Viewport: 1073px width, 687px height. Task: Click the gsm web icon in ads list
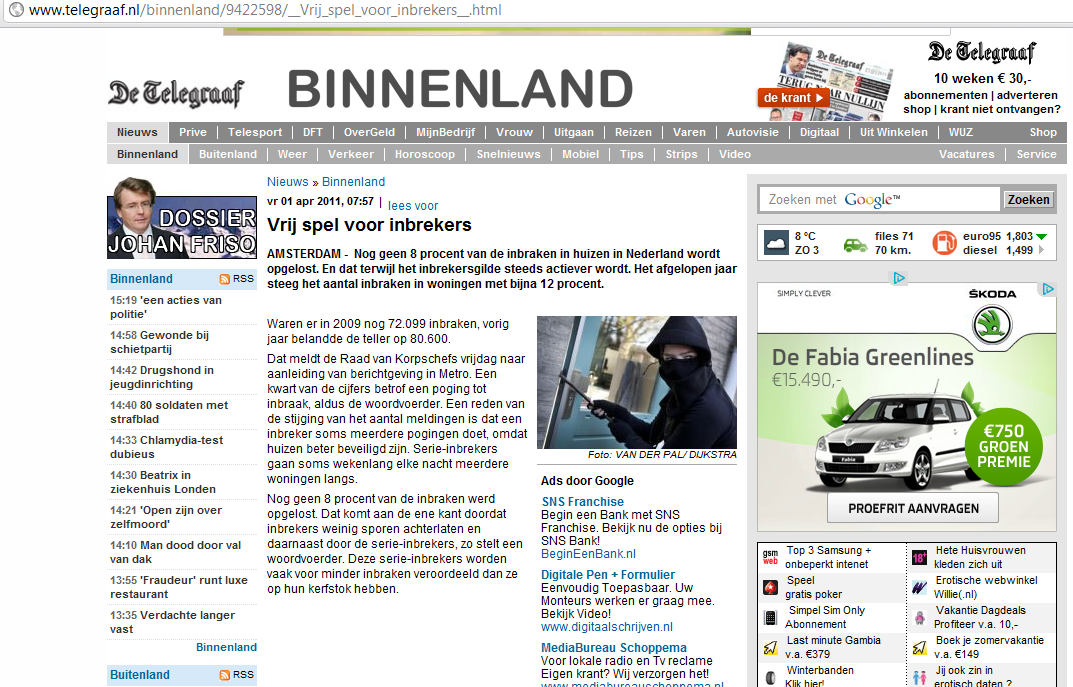[770, 556]
